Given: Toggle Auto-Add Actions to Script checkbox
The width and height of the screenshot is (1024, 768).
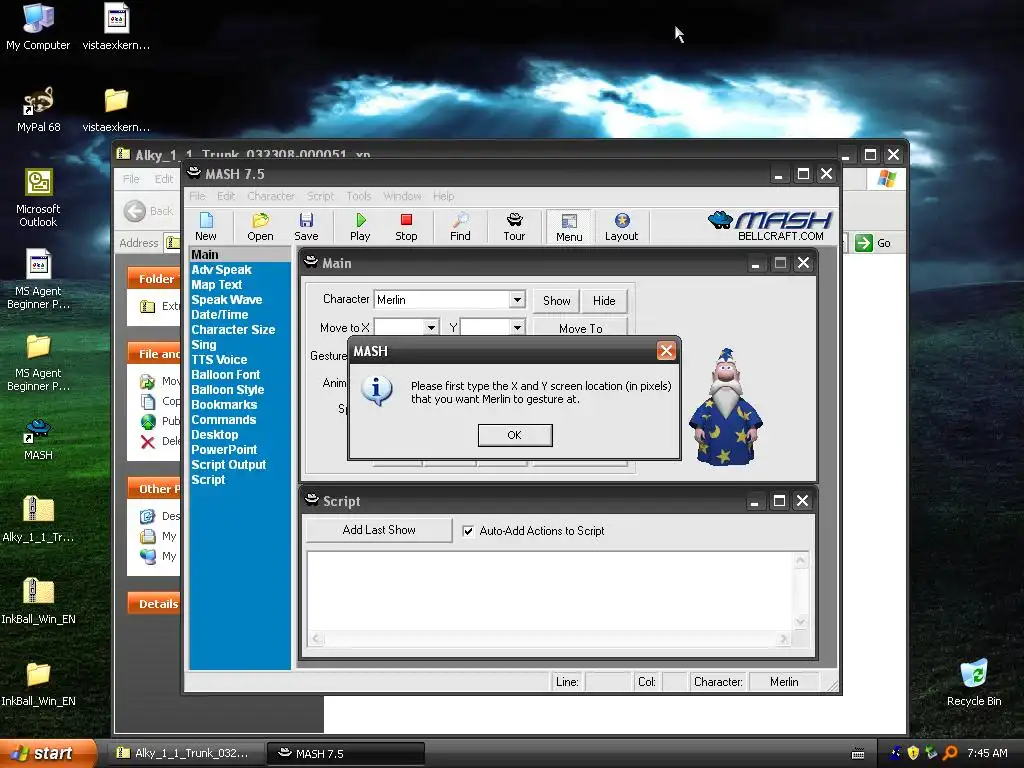Looking at the screenshot, I should 468,531.
